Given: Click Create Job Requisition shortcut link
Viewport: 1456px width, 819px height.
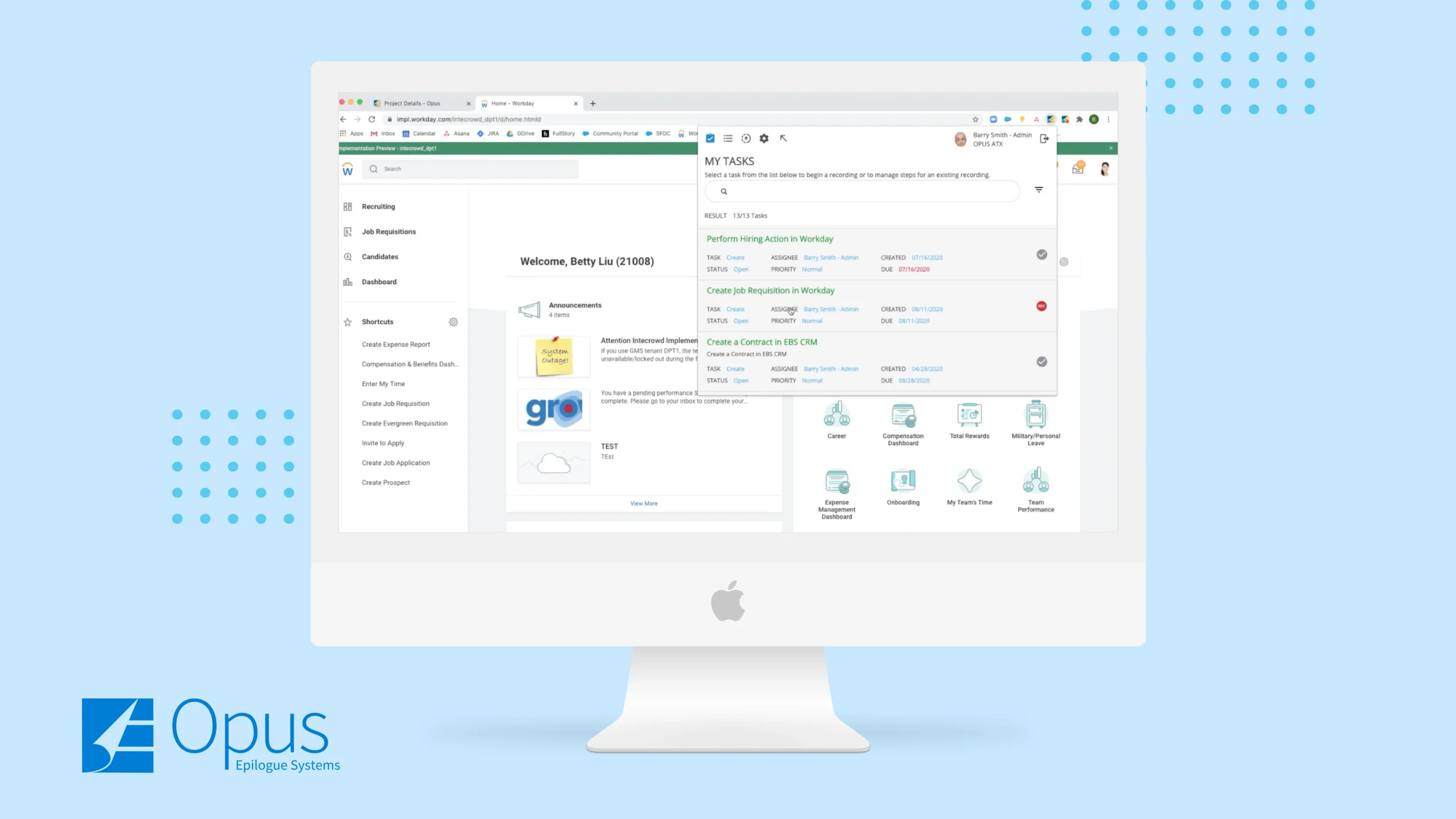Looking at the screenshot, I should tap(395, 403).
